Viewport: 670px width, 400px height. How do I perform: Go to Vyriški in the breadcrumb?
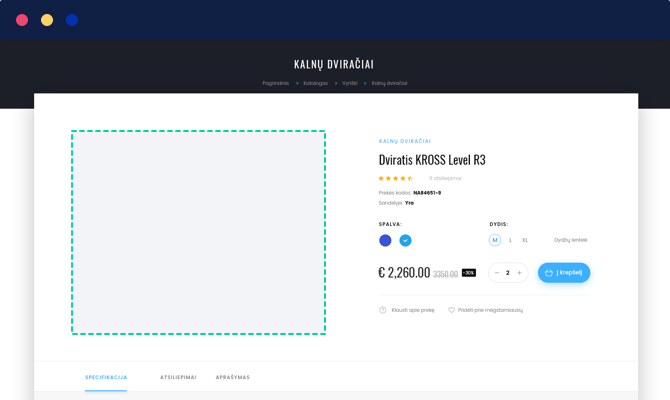350,83
